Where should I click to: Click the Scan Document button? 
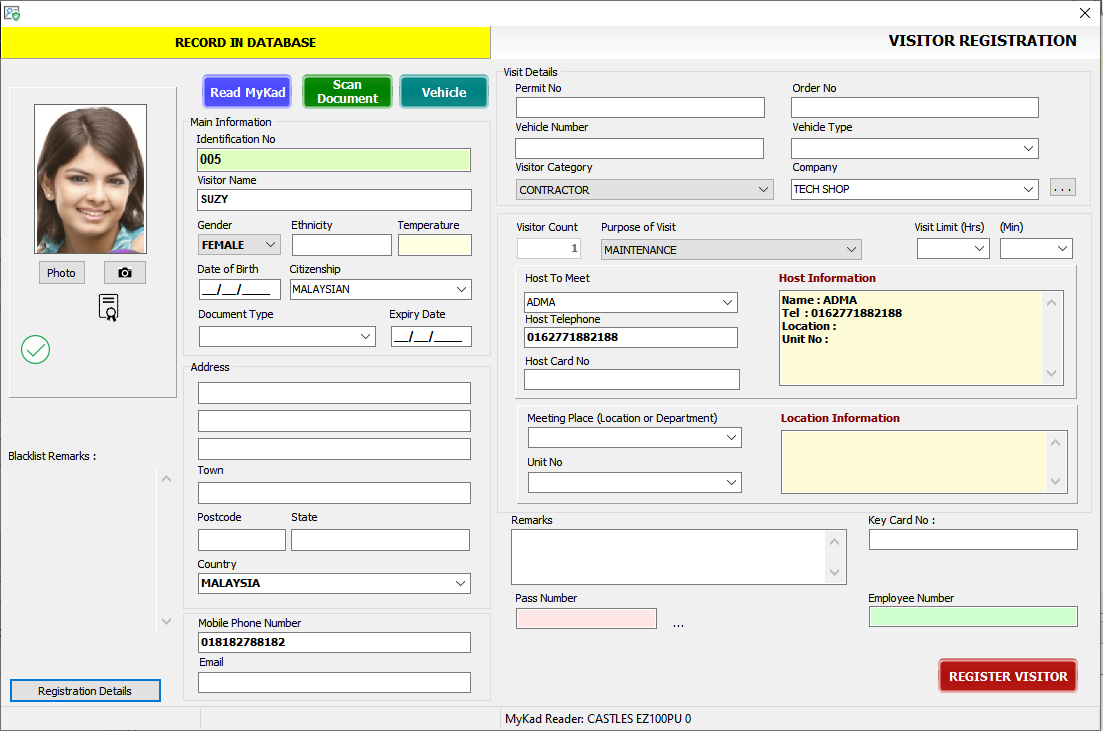347,92
